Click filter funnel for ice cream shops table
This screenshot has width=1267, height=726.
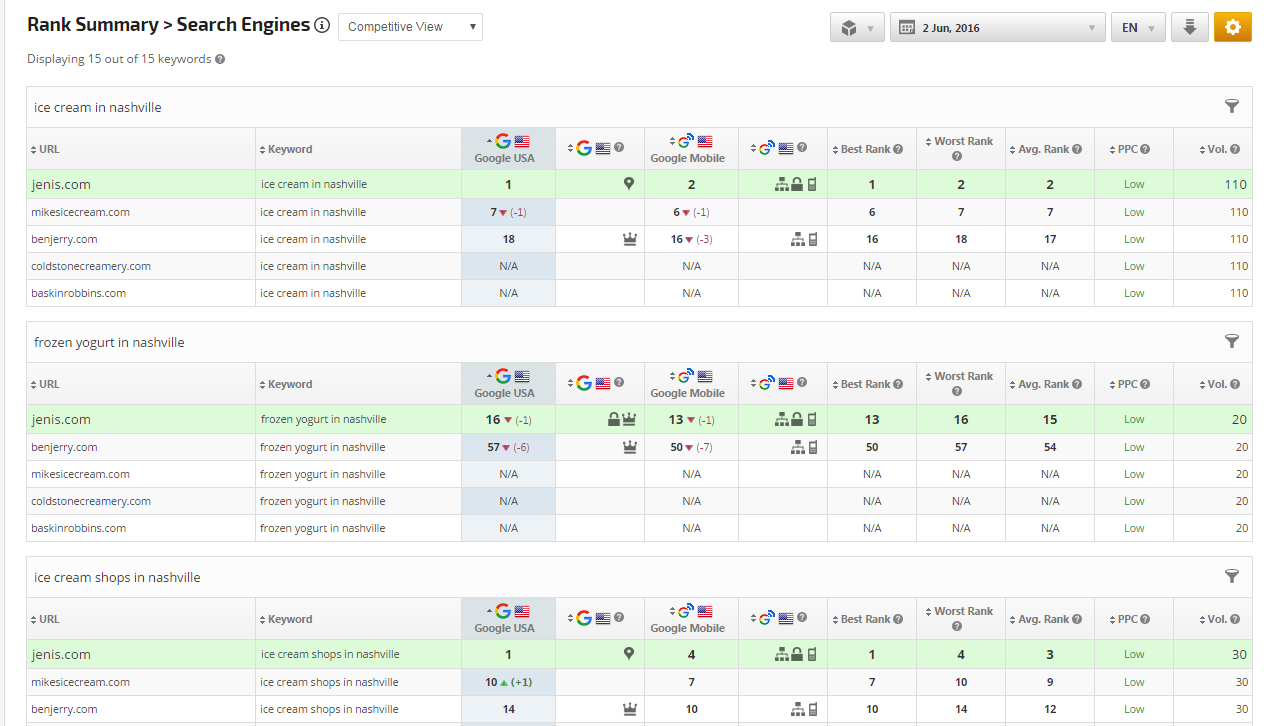[x=1232, y=577]
